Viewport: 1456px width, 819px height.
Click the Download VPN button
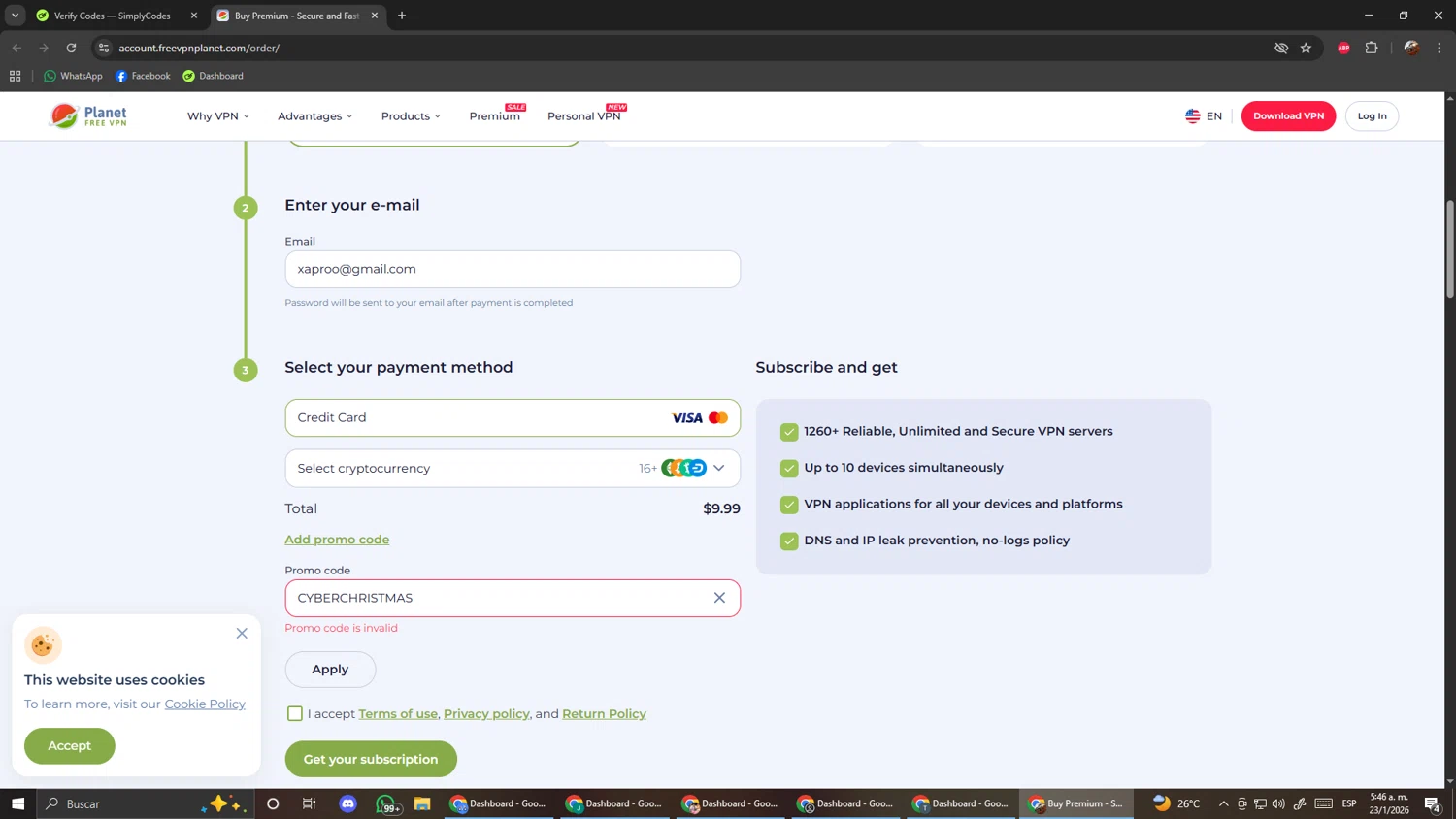tap(1288, 115)
